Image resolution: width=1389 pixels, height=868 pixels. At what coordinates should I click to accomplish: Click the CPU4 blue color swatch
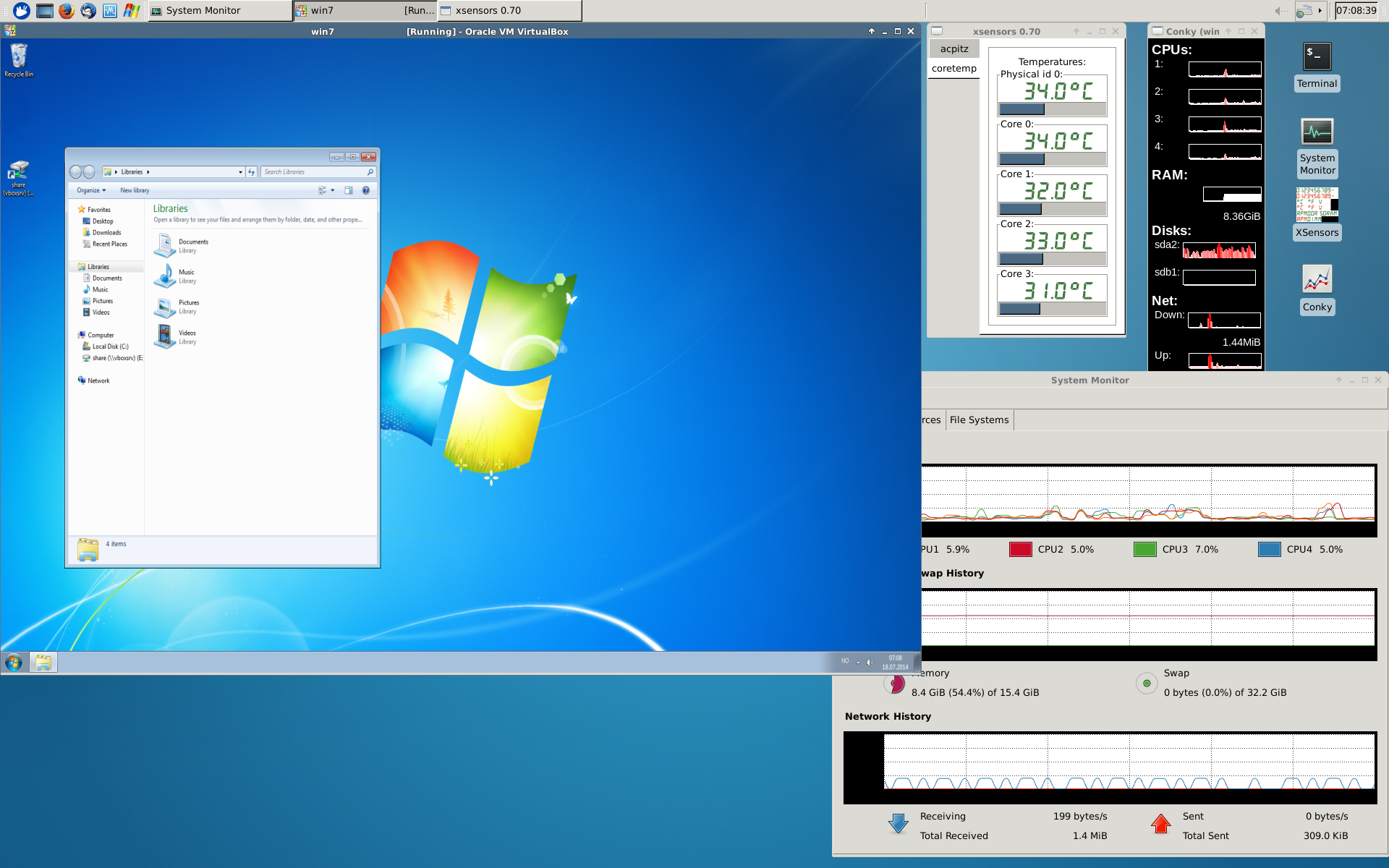tap(1269, 549)
